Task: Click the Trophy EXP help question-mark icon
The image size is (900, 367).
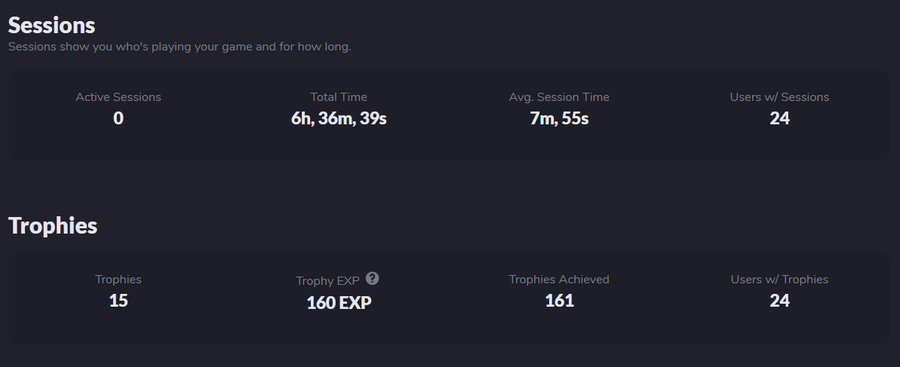Action: coord(372,279)
